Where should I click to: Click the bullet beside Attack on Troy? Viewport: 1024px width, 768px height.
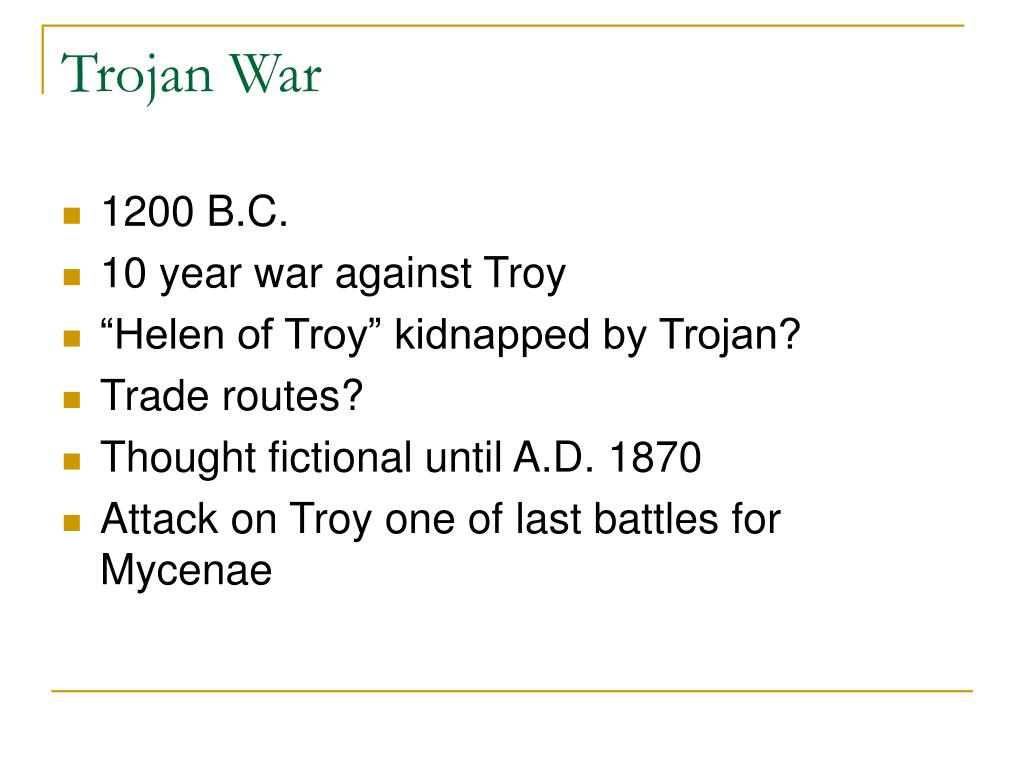coord(72,523)
